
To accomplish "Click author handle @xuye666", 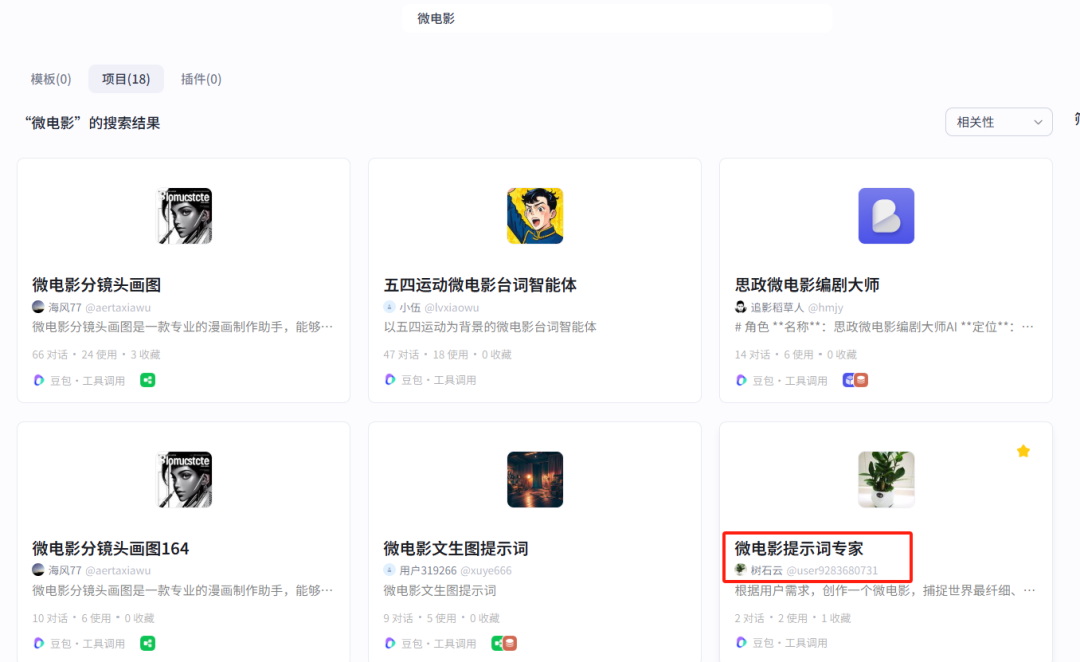I will pos(485,570).
